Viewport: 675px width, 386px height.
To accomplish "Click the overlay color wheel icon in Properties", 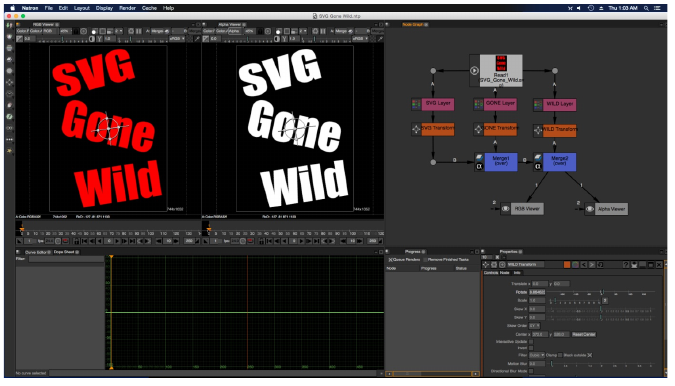I will (x=575, y=265).
